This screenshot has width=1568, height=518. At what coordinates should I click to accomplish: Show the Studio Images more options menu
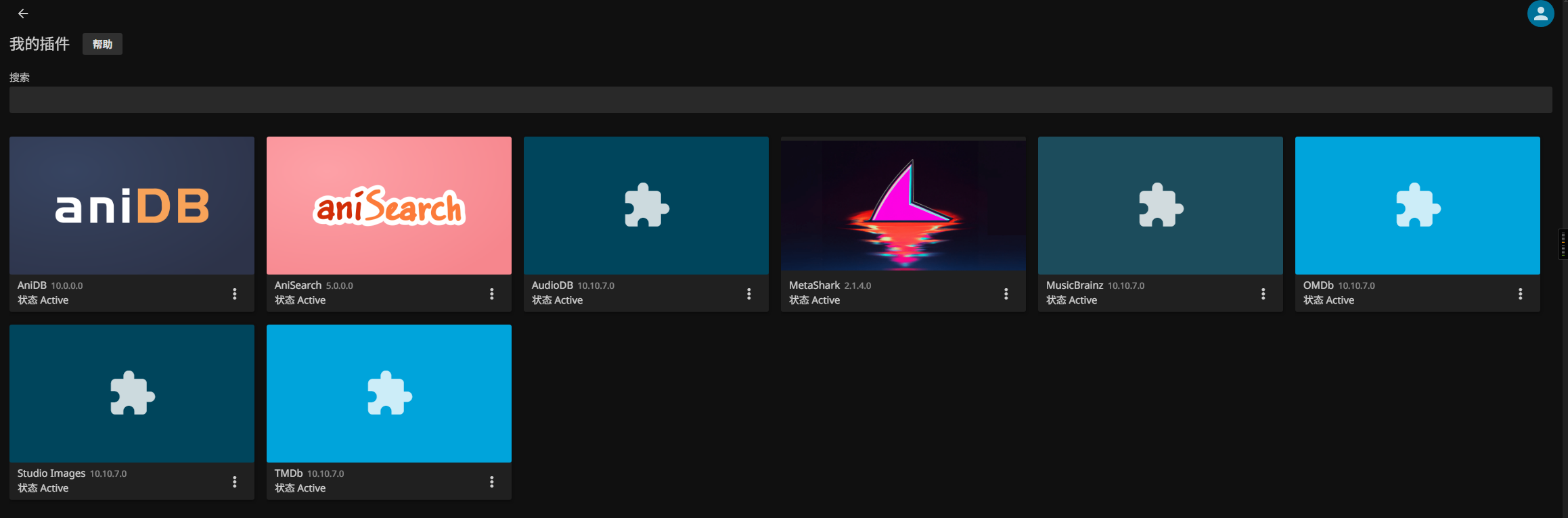235,481
